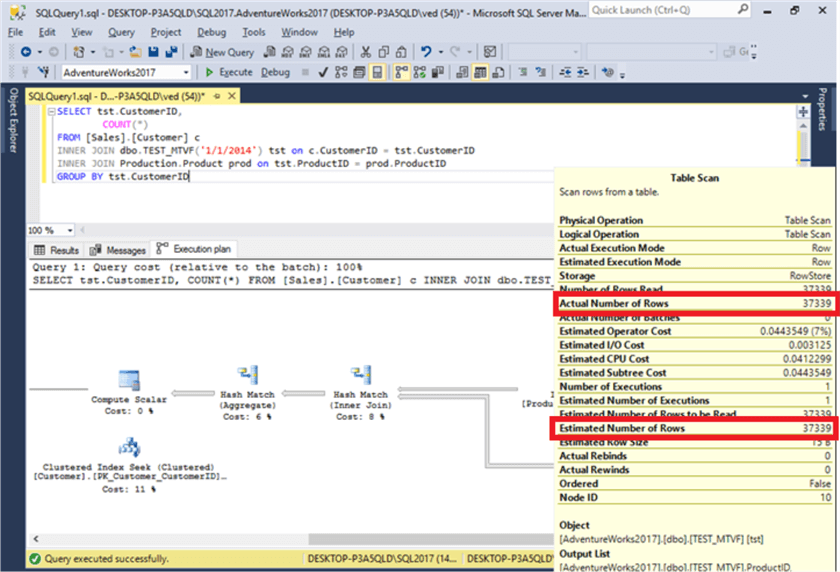Image resolution: width=840 pixels, height=572 pixels.
Task: Switch output to Results to File
Action: (498, 72)
